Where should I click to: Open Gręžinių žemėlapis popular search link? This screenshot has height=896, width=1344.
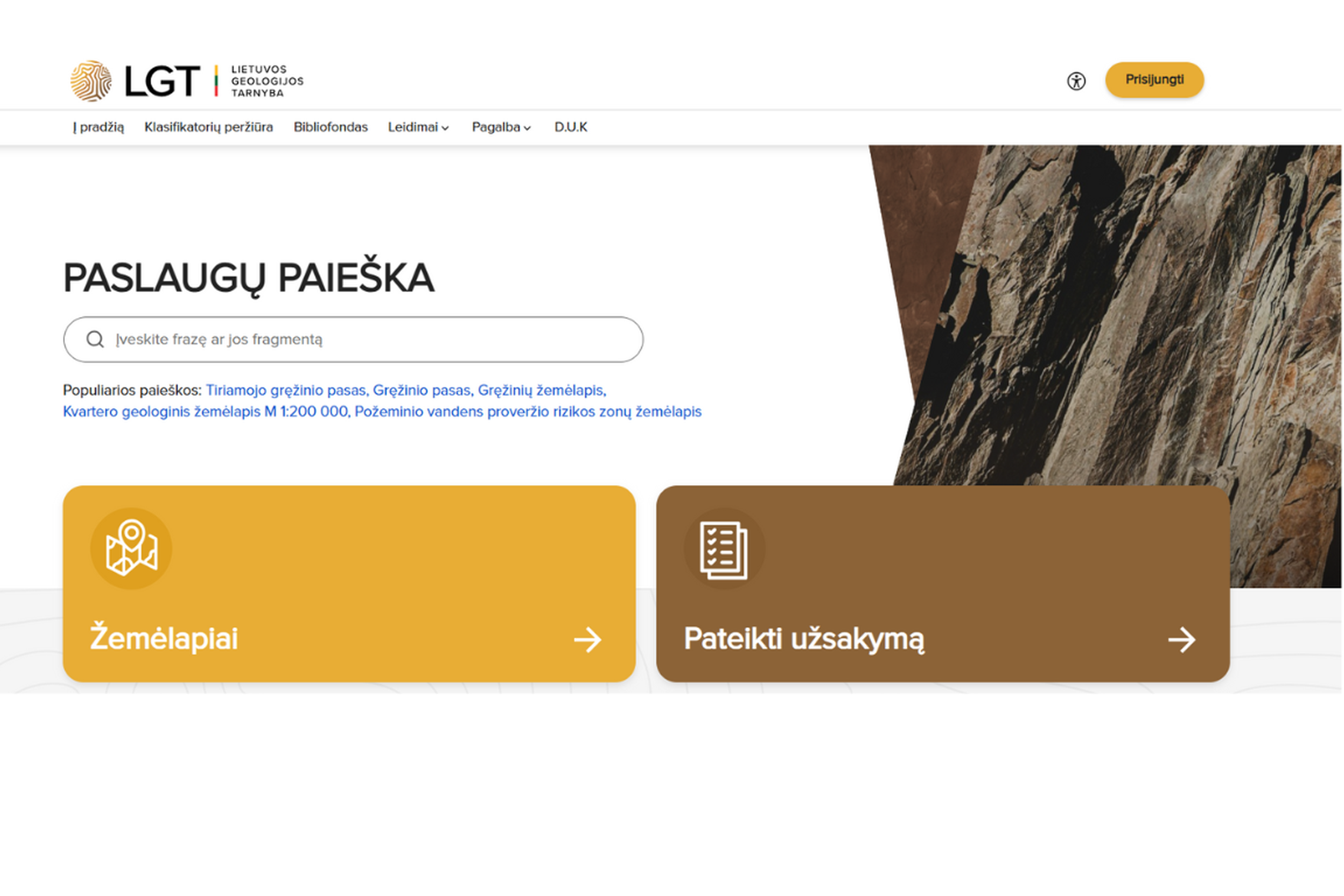[x=542, y=390]
